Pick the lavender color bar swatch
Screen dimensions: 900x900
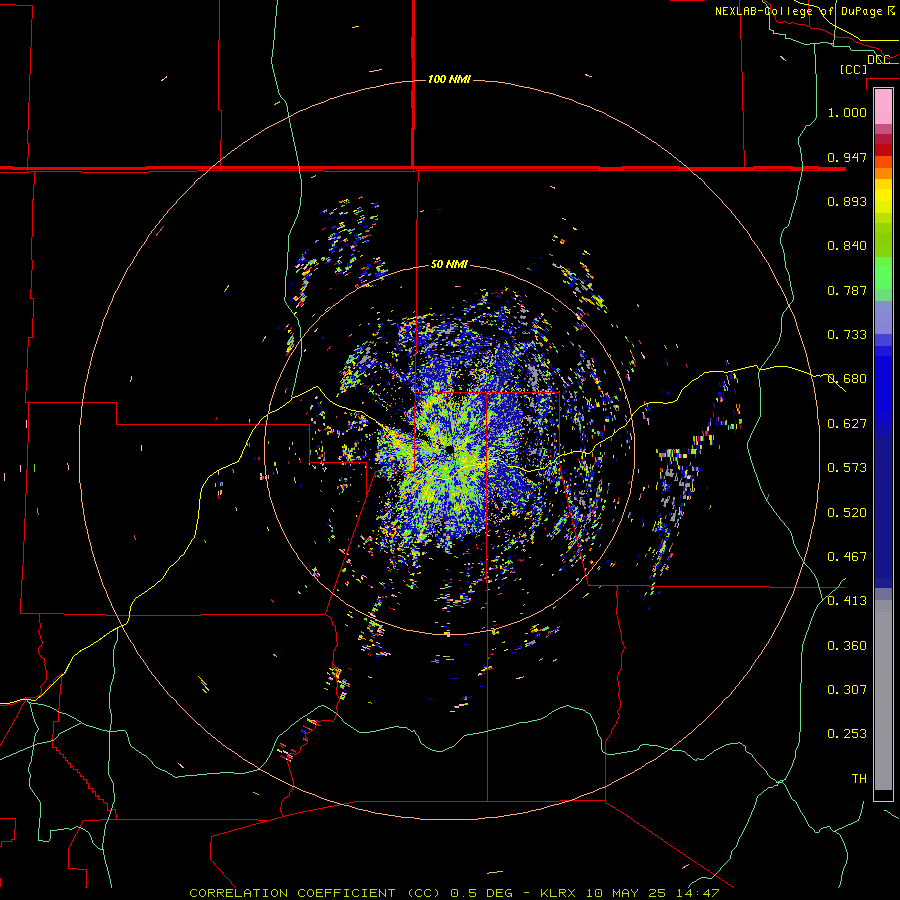(883, 317)
